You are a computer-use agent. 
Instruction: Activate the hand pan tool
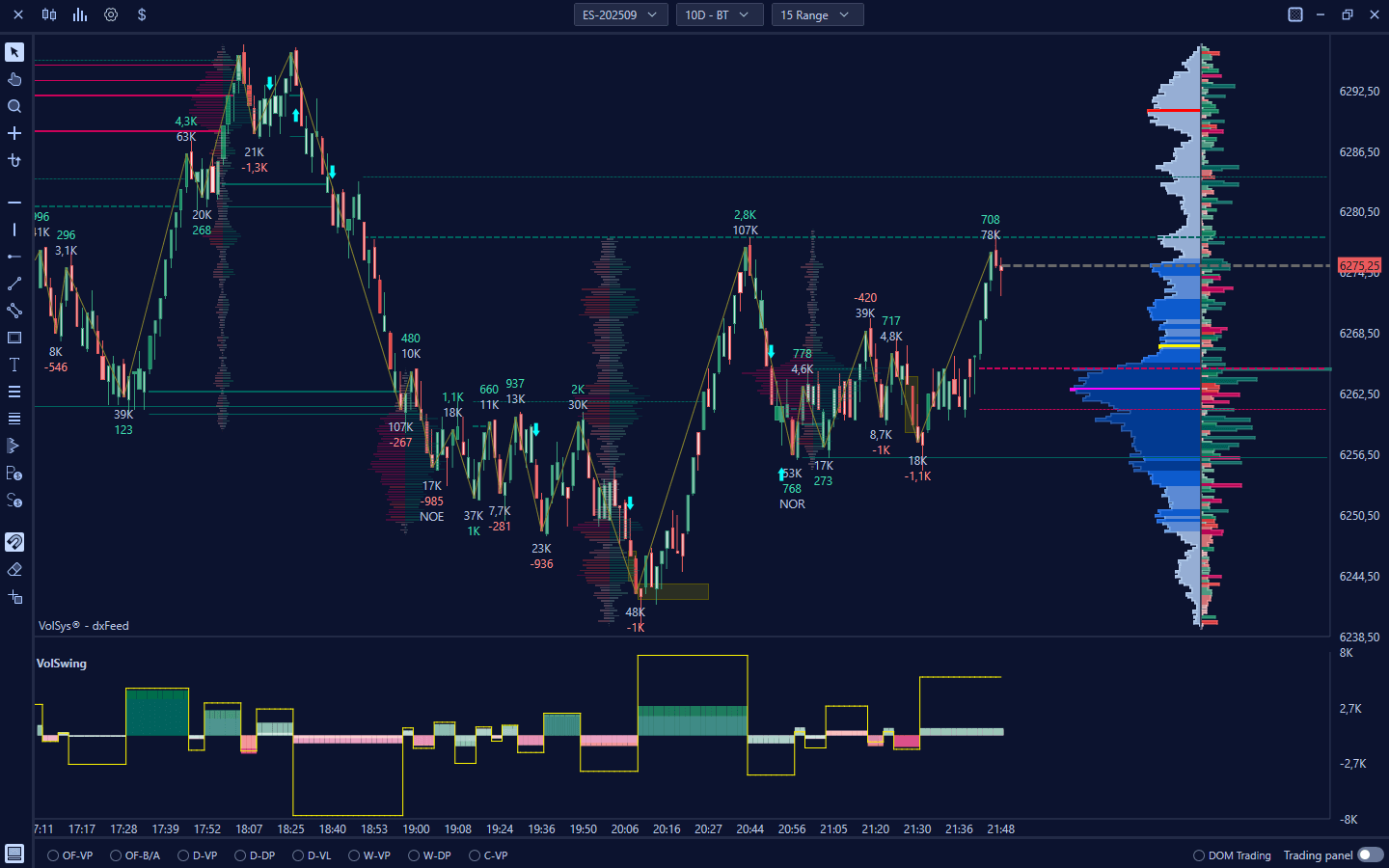pyautogui.click(x=14, y=79)
